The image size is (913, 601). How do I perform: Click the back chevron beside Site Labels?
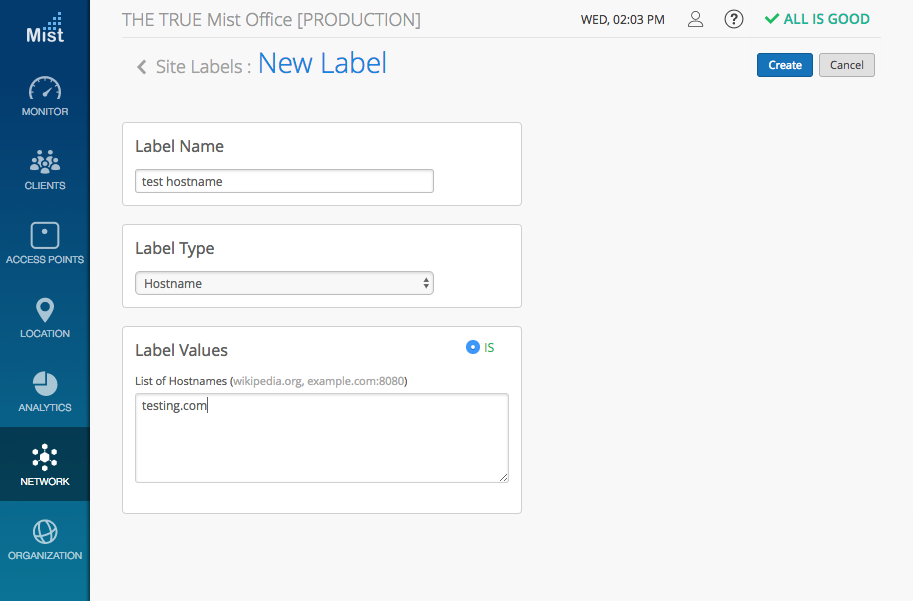point(142,67)
